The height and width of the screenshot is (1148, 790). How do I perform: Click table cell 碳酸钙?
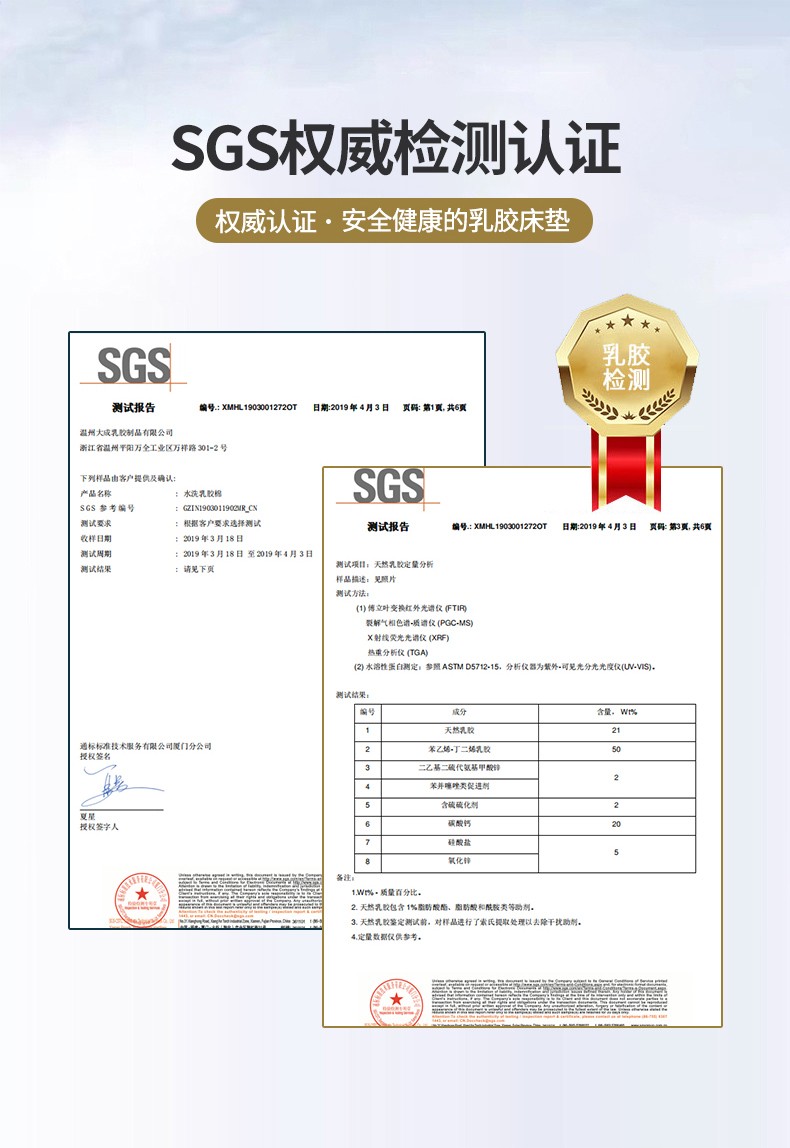coord(459,824)
